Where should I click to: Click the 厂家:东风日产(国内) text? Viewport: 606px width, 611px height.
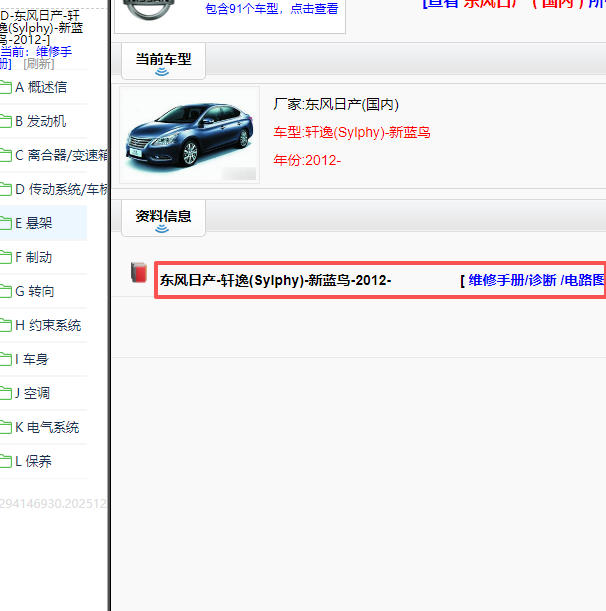tap(336, 104)
